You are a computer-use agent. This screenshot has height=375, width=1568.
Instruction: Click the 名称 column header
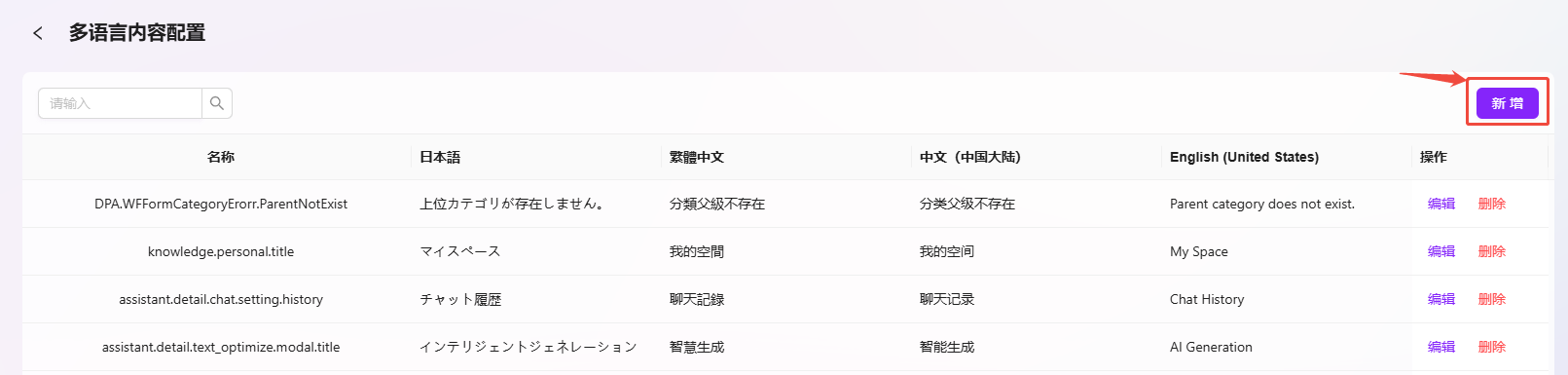[221, 157]
